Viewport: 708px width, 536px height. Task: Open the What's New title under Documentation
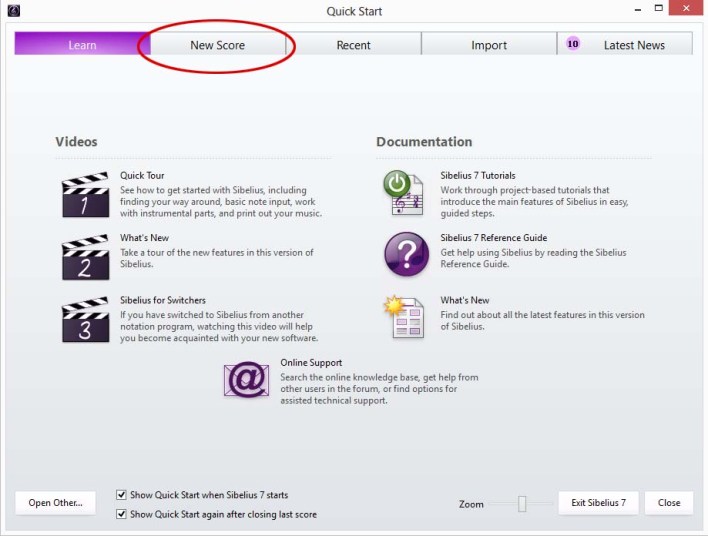coord(465,300)
